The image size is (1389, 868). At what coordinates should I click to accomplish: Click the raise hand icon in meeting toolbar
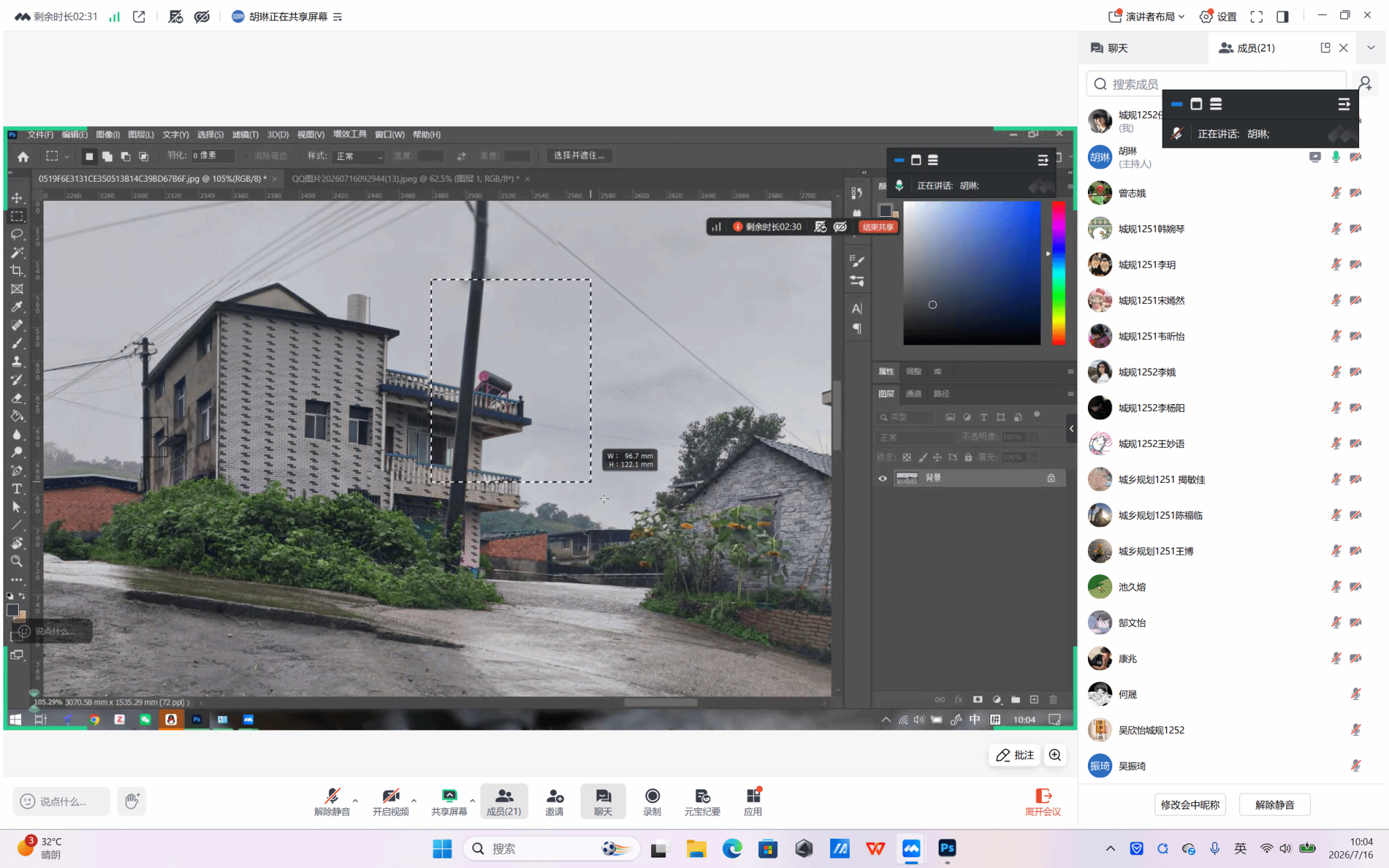[132, 801]
